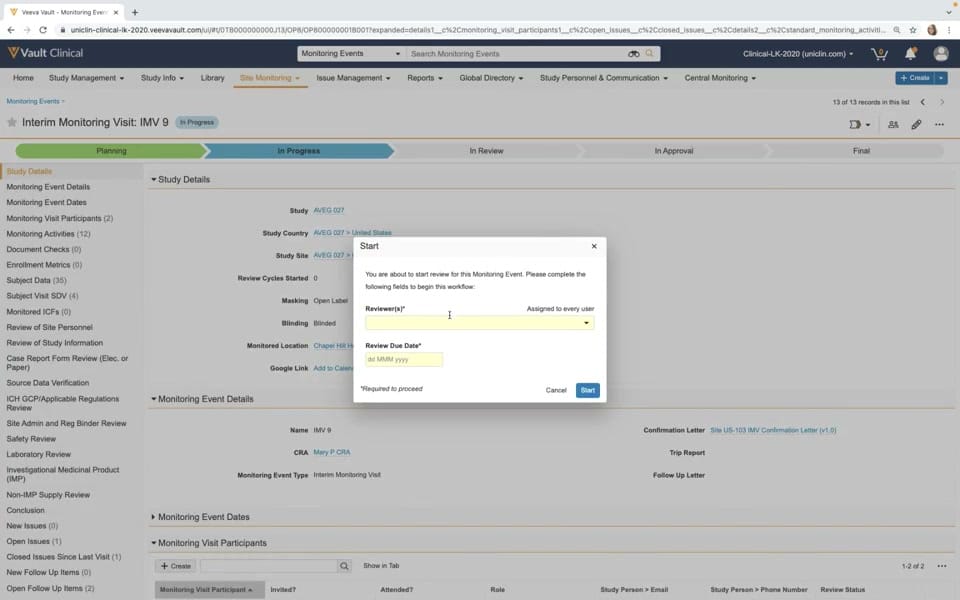Open AVEG 027 study link

tap(329, 210)
